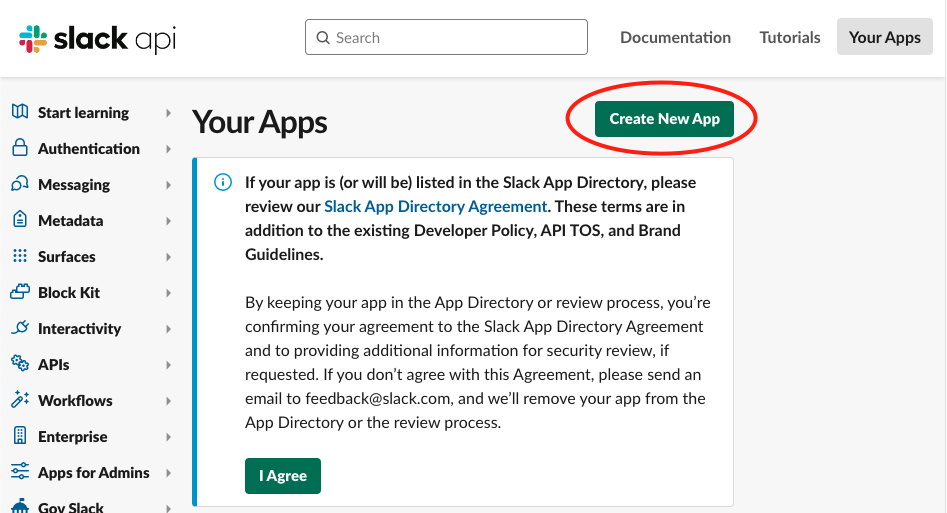Image resolution: width=947 pixels, height=513 pixels.
Task: Expand the Messaging section arrow
Action: coord(169,185)
